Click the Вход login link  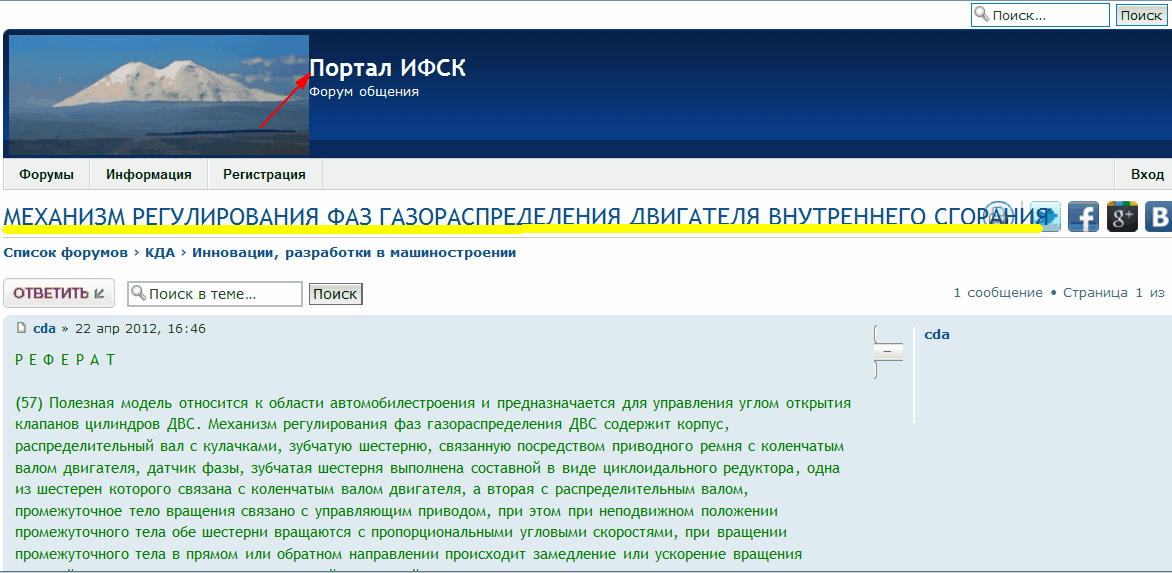click(x=1147, y=174)
